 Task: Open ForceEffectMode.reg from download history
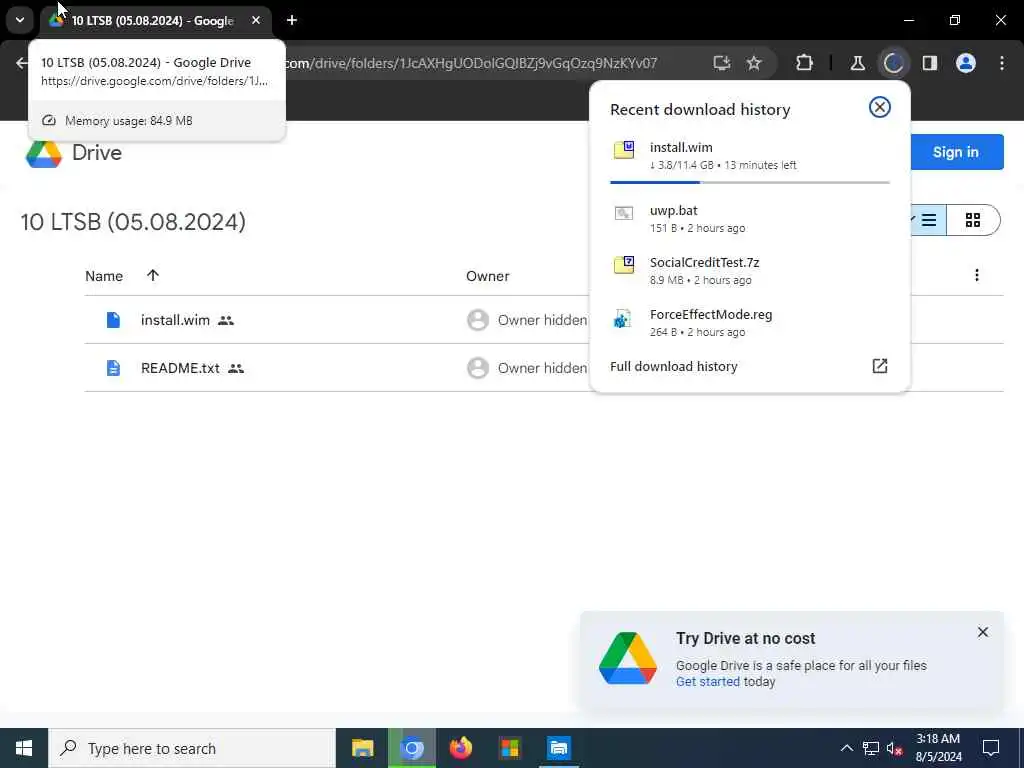point(750,323)
